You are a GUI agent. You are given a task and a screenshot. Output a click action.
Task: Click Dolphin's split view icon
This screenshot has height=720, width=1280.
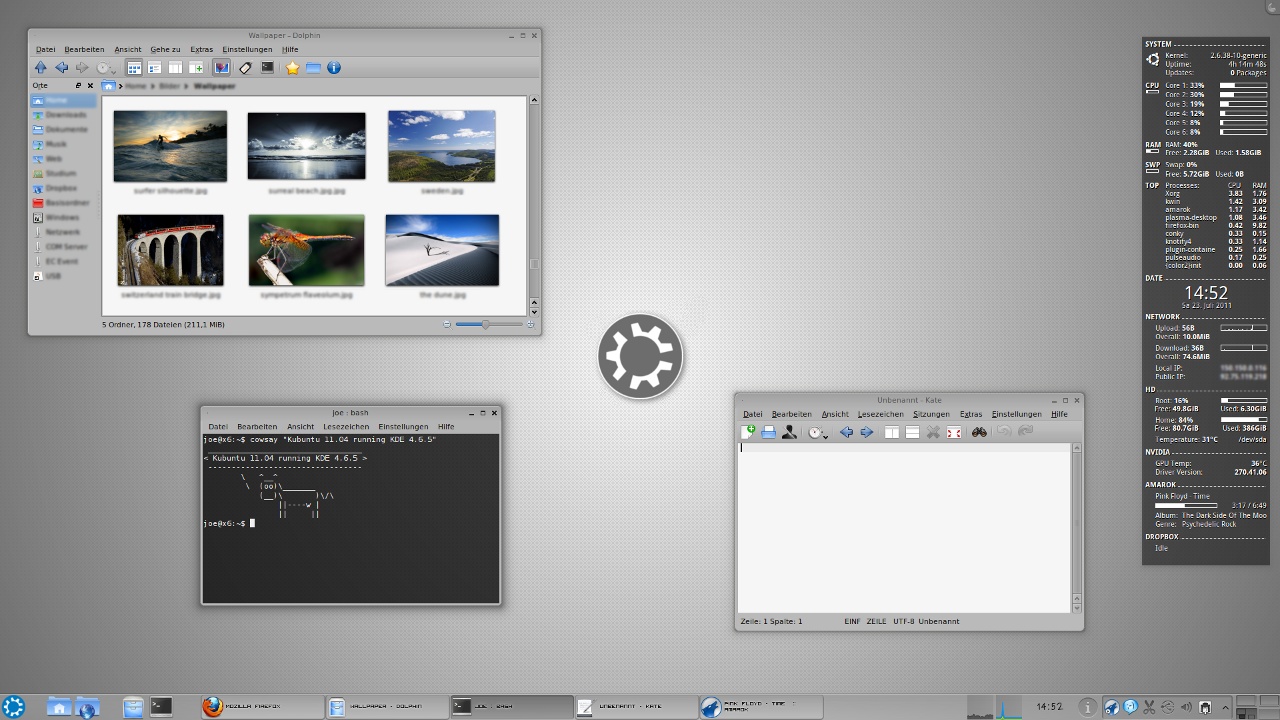pos(196,68)
